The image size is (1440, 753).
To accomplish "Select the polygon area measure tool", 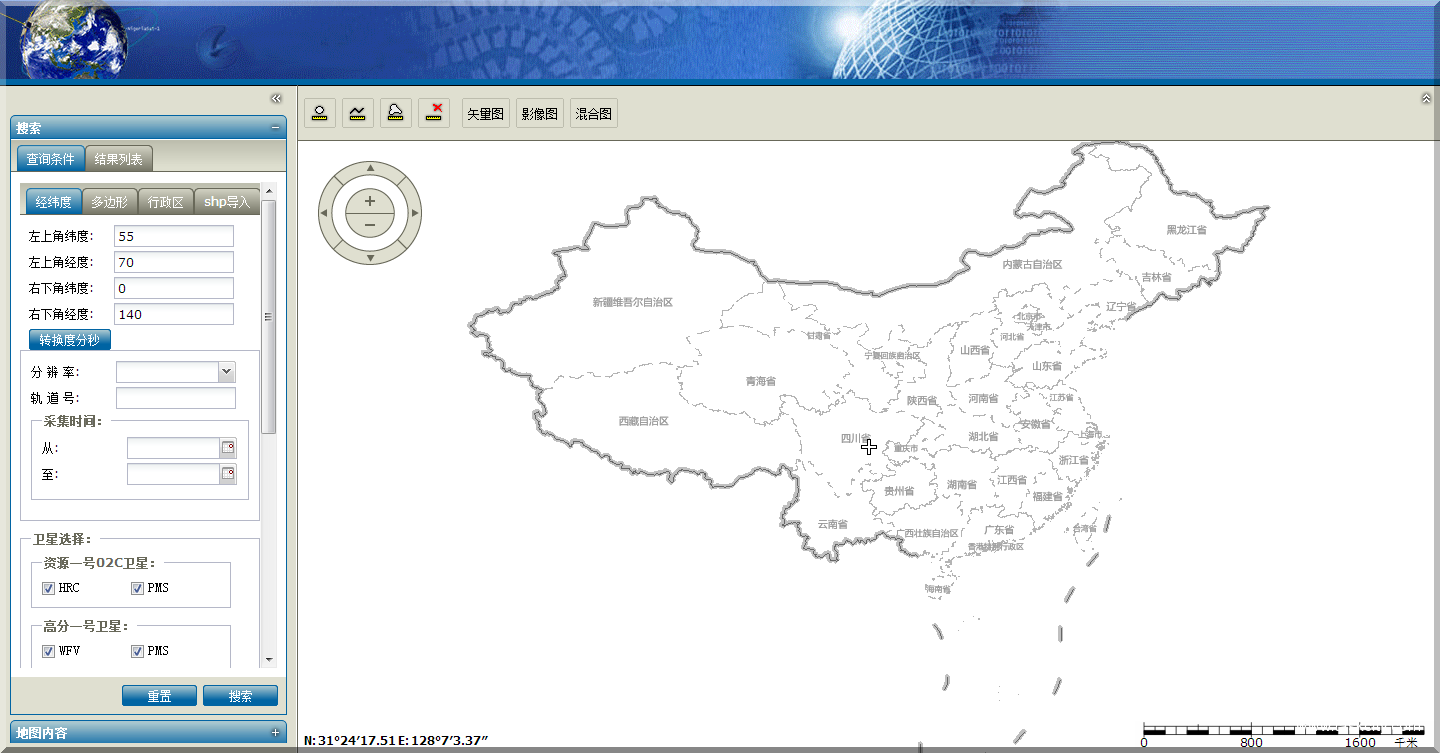I will pyautogui.click(x=396, y=113).
